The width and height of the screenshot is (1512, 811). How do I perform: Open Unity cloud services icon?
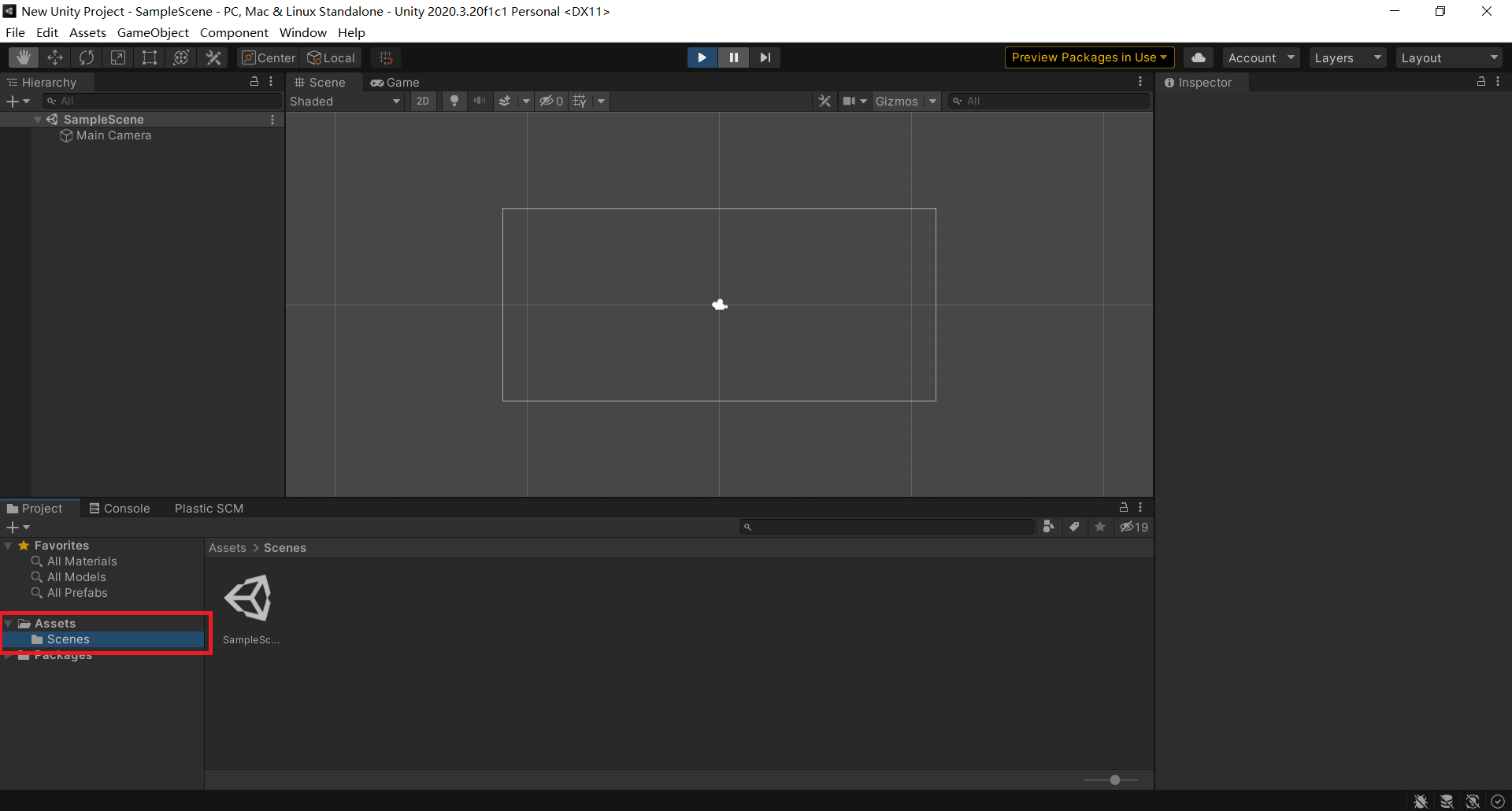tap(1198, 57)
